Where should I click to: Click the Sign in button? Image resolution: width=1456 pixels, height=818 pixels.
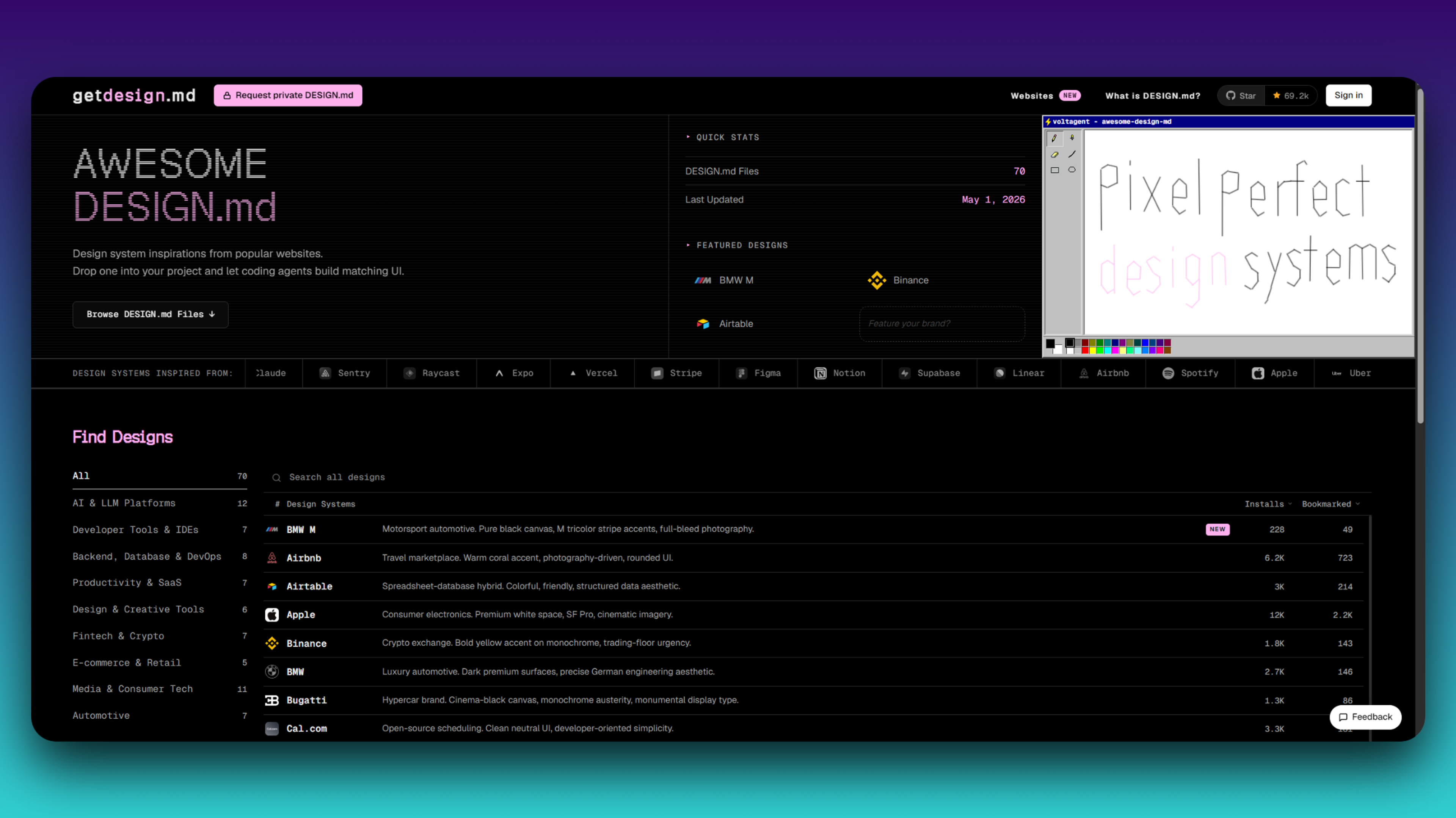click(x=1348, y=95)
